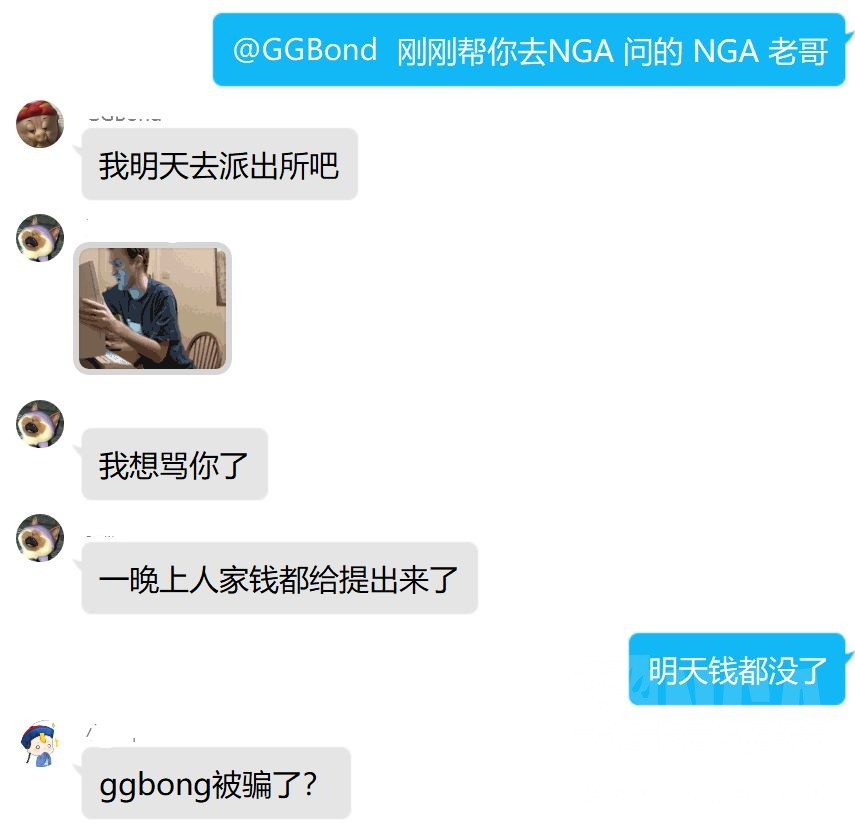
Task: Open the dog avatar next to the image message
Action: coord(40,238)
